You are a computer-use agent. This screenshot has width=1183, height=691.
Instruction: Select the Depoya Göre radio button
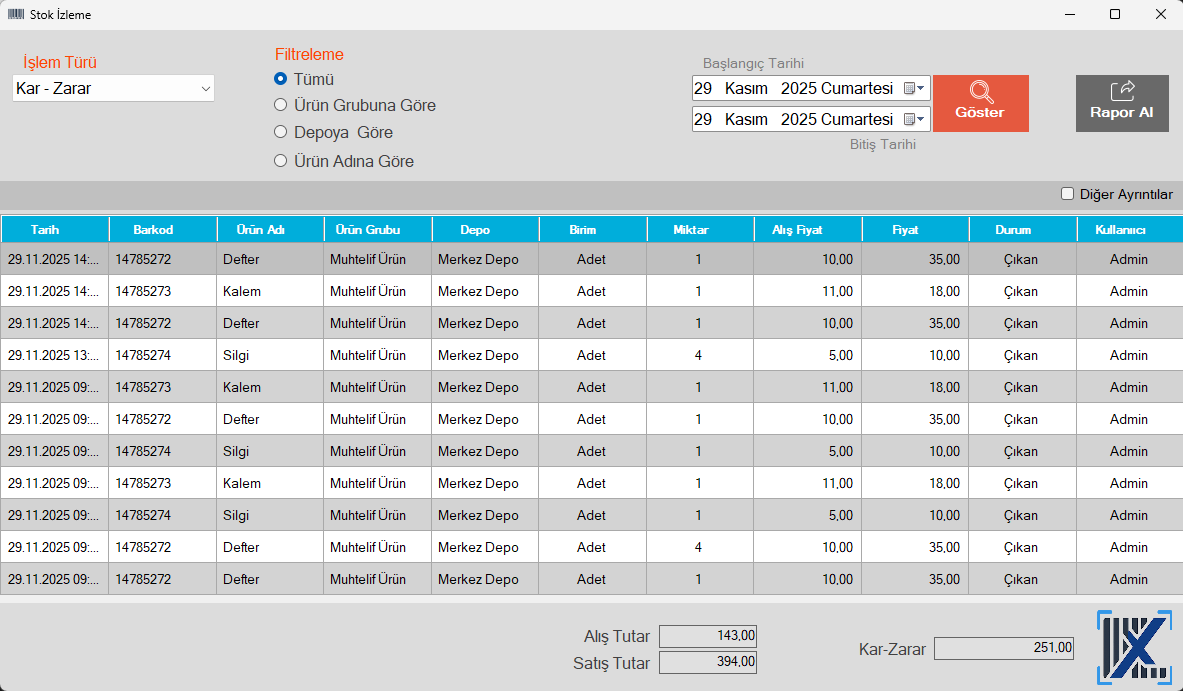(281, 132)
